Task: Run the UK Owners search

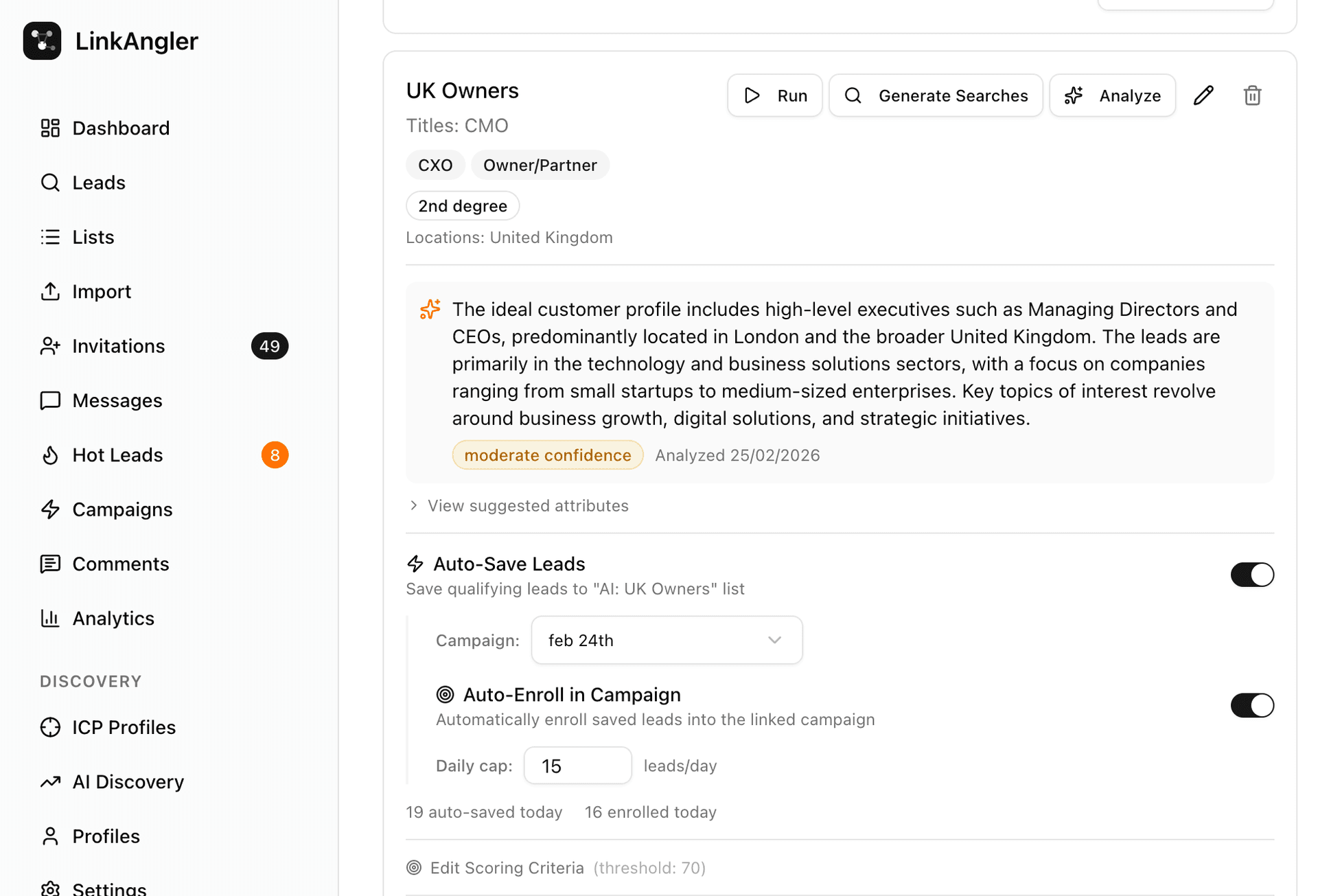Action: (775, 95)
